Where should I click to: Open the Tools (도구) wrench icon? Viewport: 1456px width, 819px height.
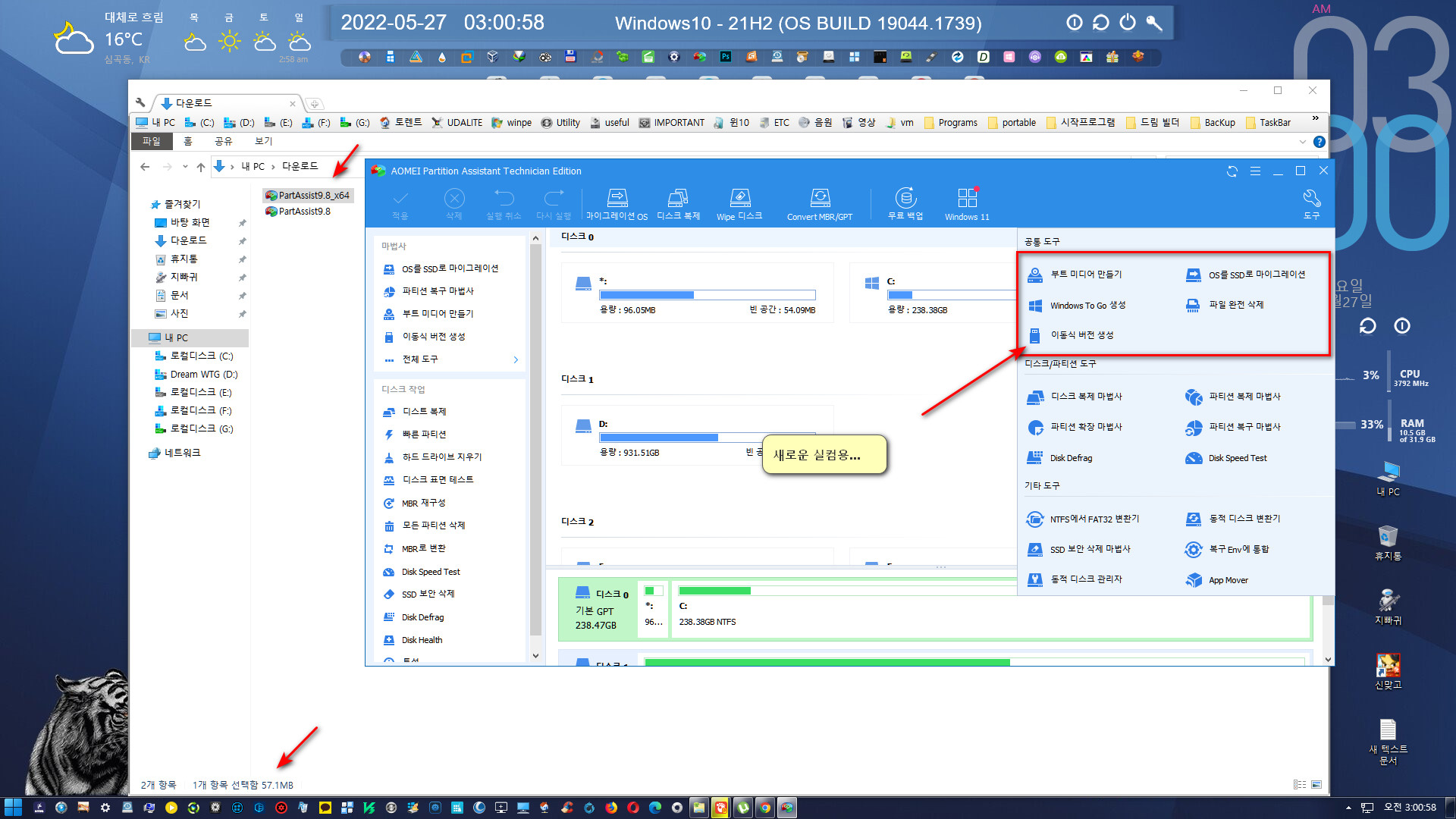click(x=1312, y=205)
